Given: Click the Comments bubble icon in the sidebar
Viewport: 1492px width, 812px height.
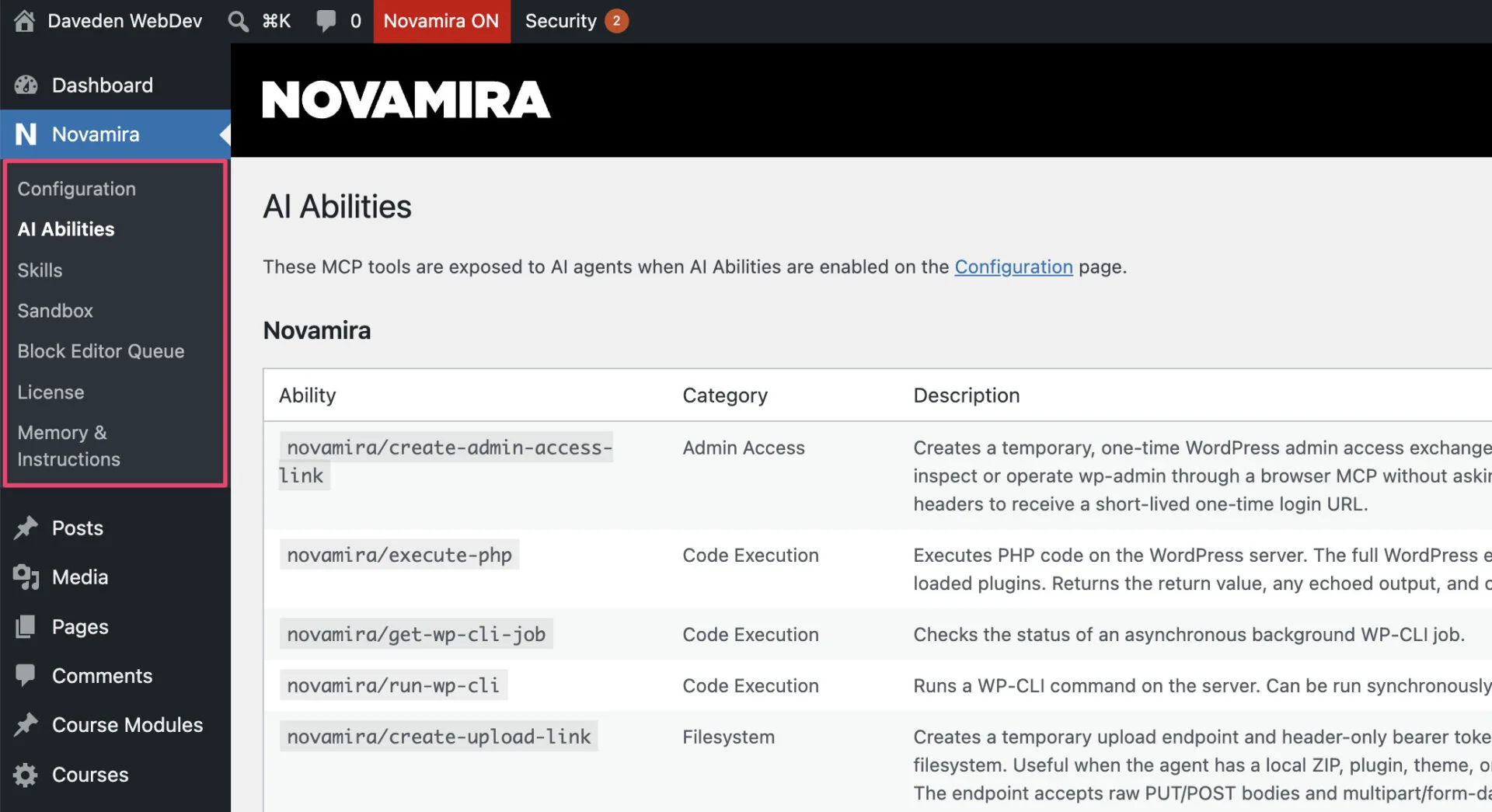Looking at the screenshot, I should tap(26, 676).
